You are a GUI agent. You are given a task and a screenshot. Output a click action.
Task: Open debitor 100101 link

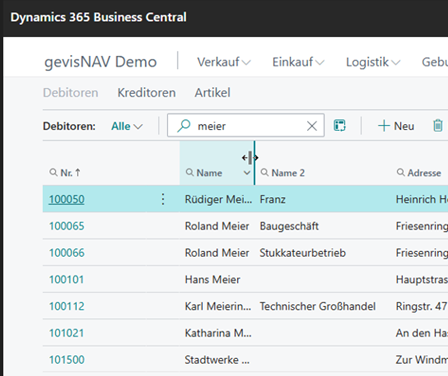pyautogui.click(x=66, y=279)
